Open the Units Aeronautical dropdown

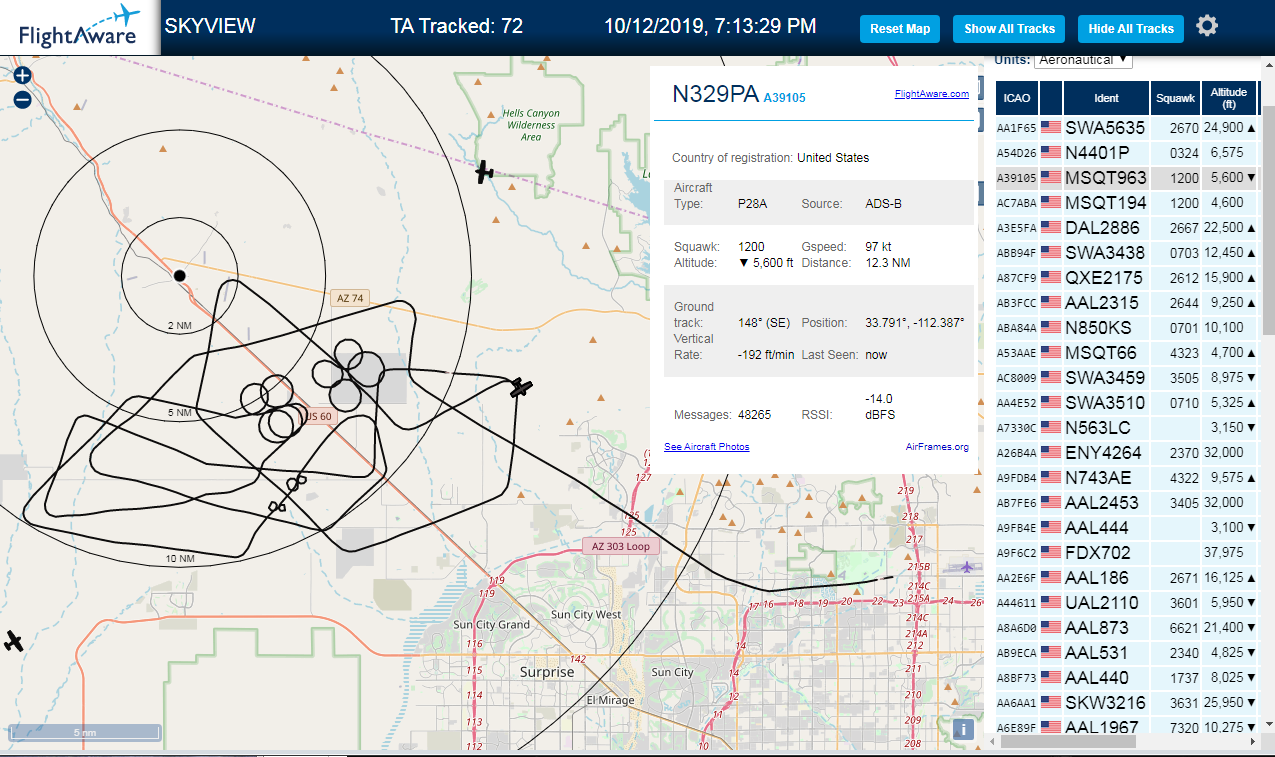(x=1083, y=60)
